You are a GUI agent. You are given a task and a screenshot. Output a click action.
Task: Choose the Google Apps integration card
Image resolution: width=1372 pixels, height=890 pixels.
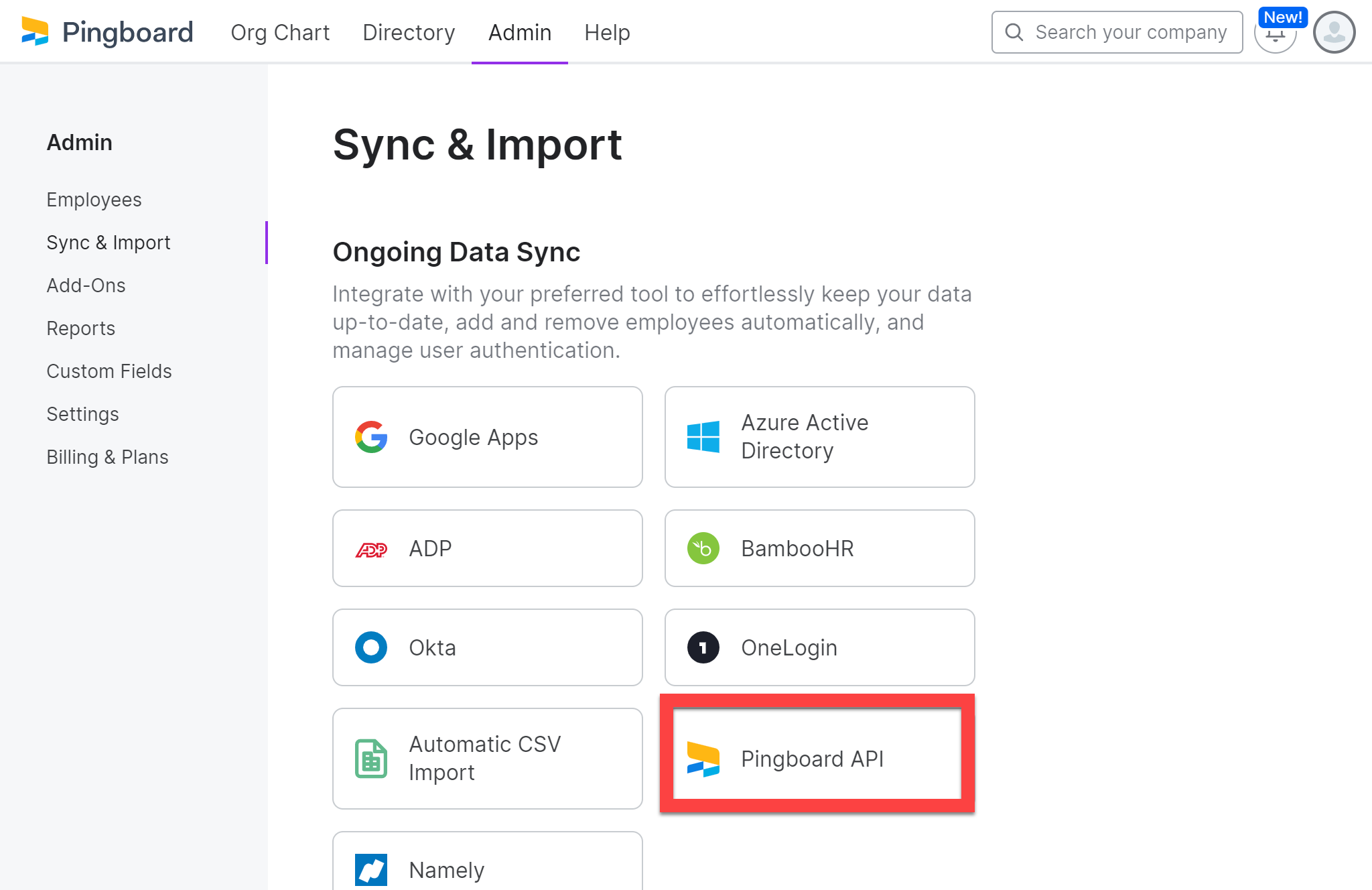[x=488, y=437]
